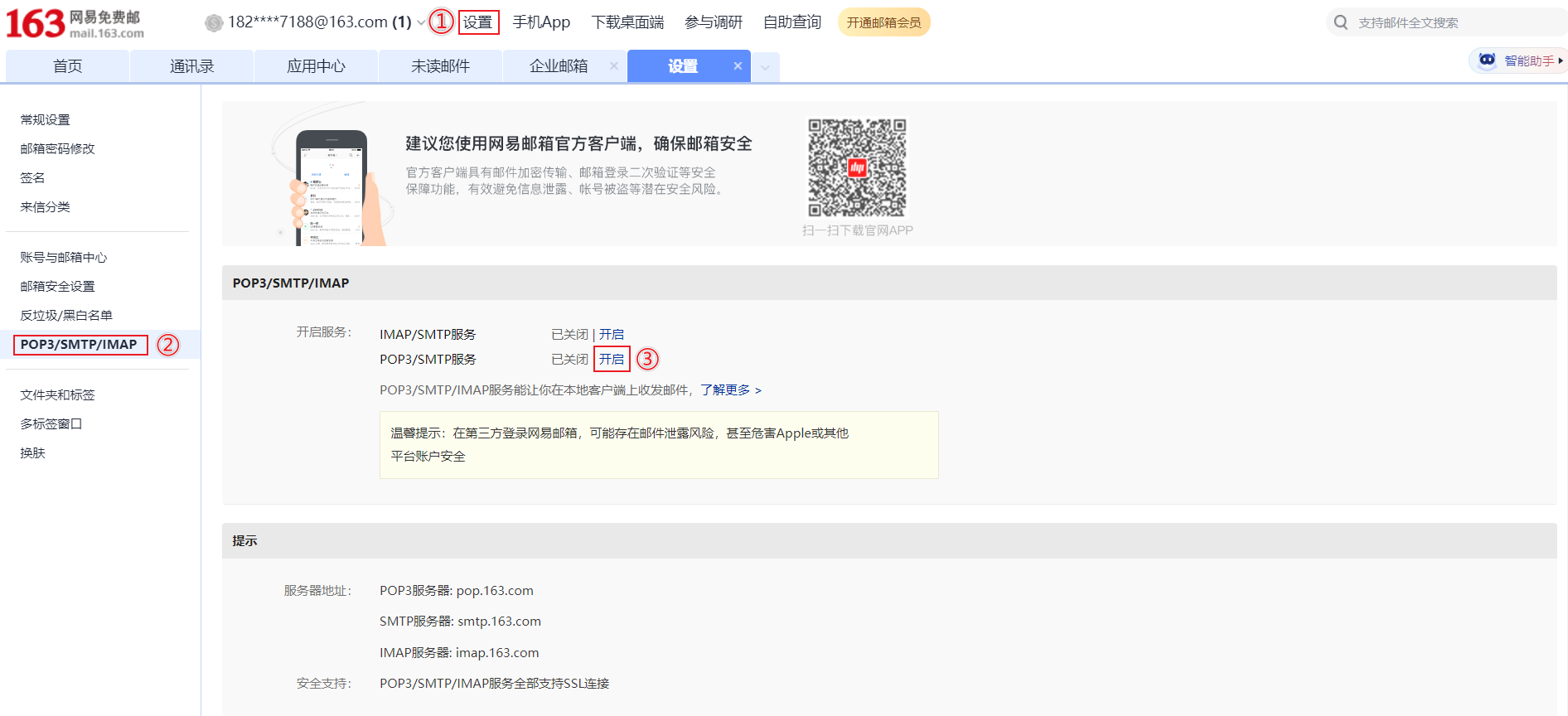Image resolution: width=1568 pixels, height=716 pixels.
Task: Click the account avatar icon
Action: pos(214,23)
